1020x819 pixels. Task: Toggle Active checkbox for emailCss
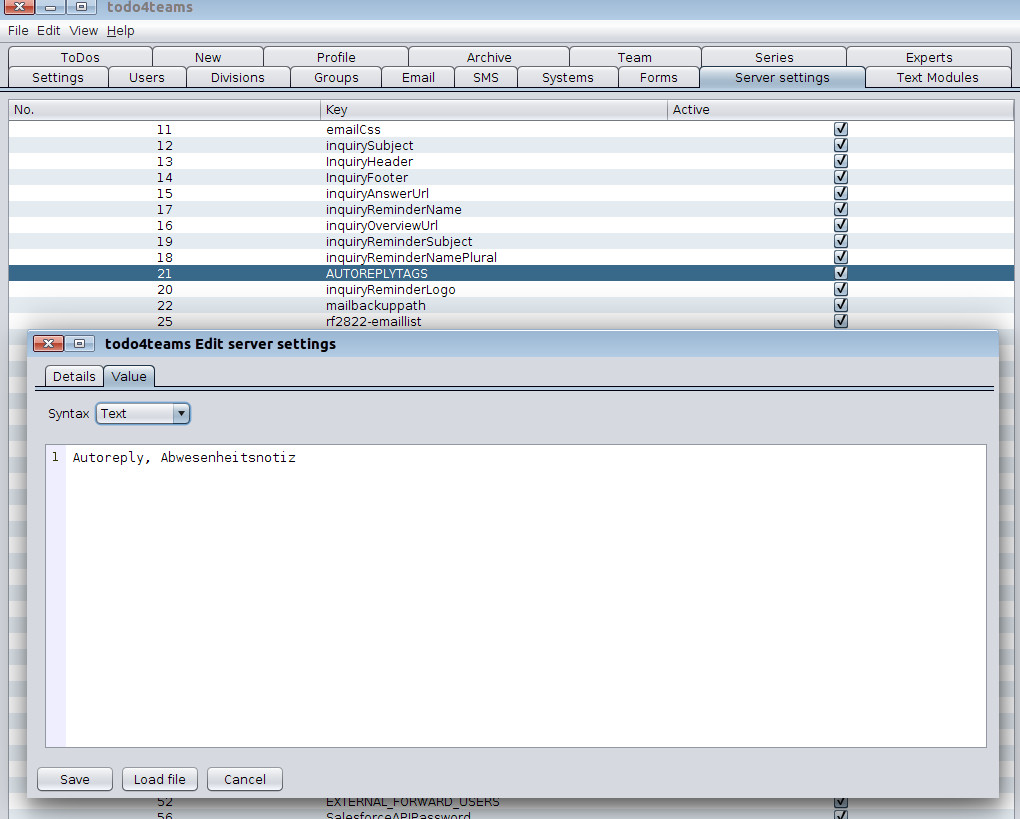point(841,129)
